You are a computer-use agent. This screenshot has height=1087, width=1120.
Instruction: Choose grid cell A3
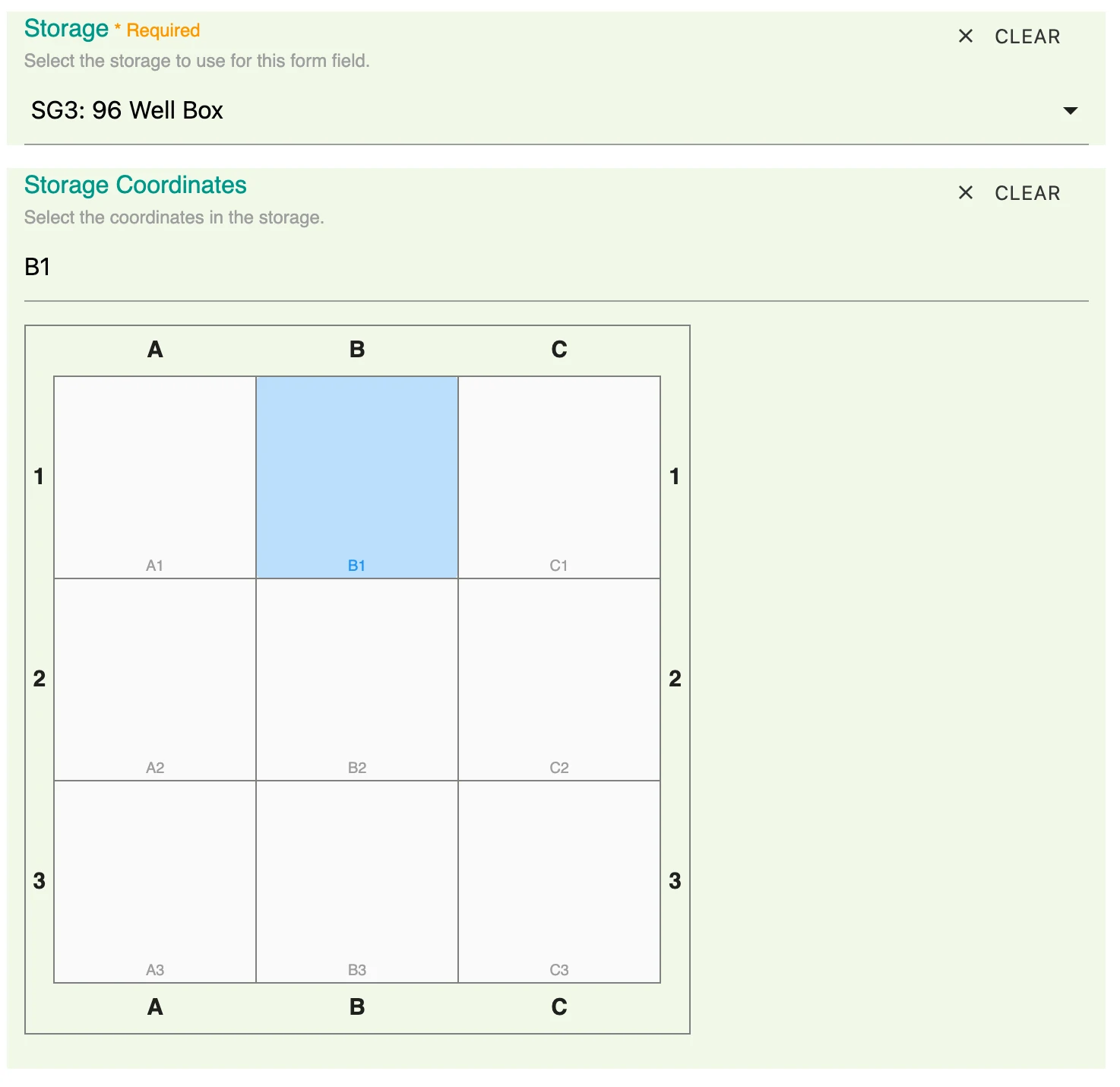coord(155,882)
